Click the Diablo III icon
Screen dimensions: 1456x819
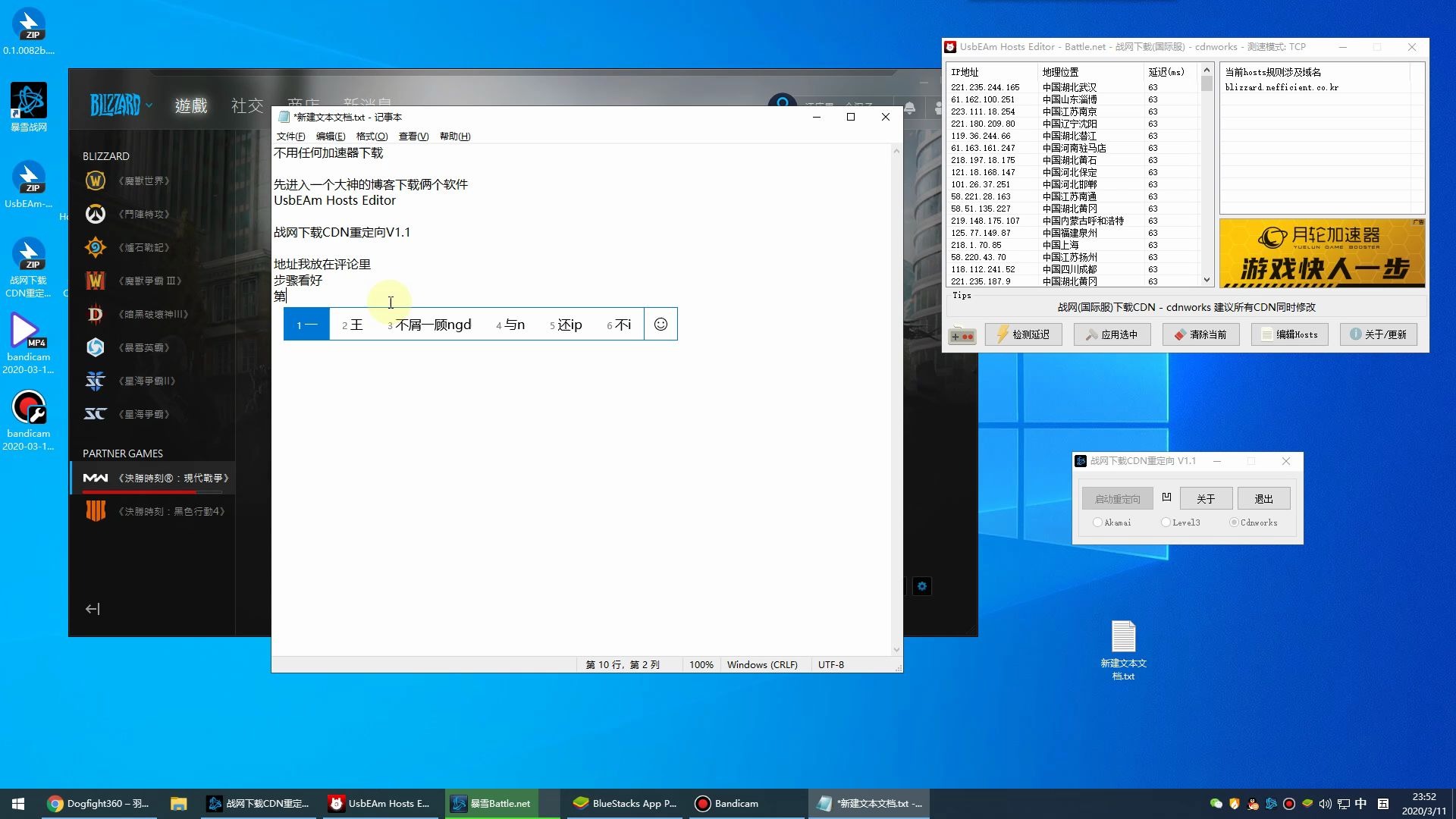95,314
